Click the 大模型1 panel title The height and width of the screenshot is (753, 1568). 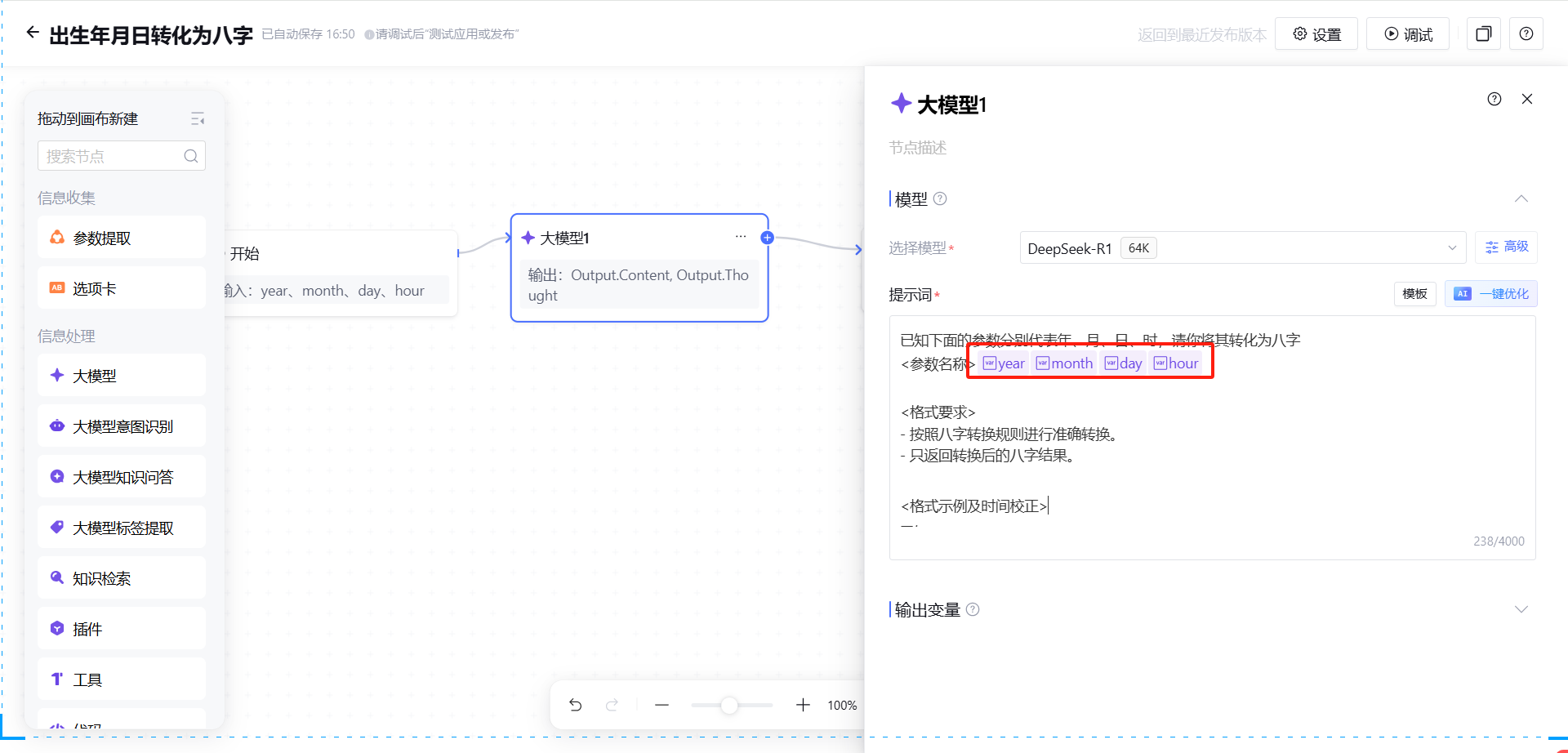pyautogui.click(x=952, y=105)
